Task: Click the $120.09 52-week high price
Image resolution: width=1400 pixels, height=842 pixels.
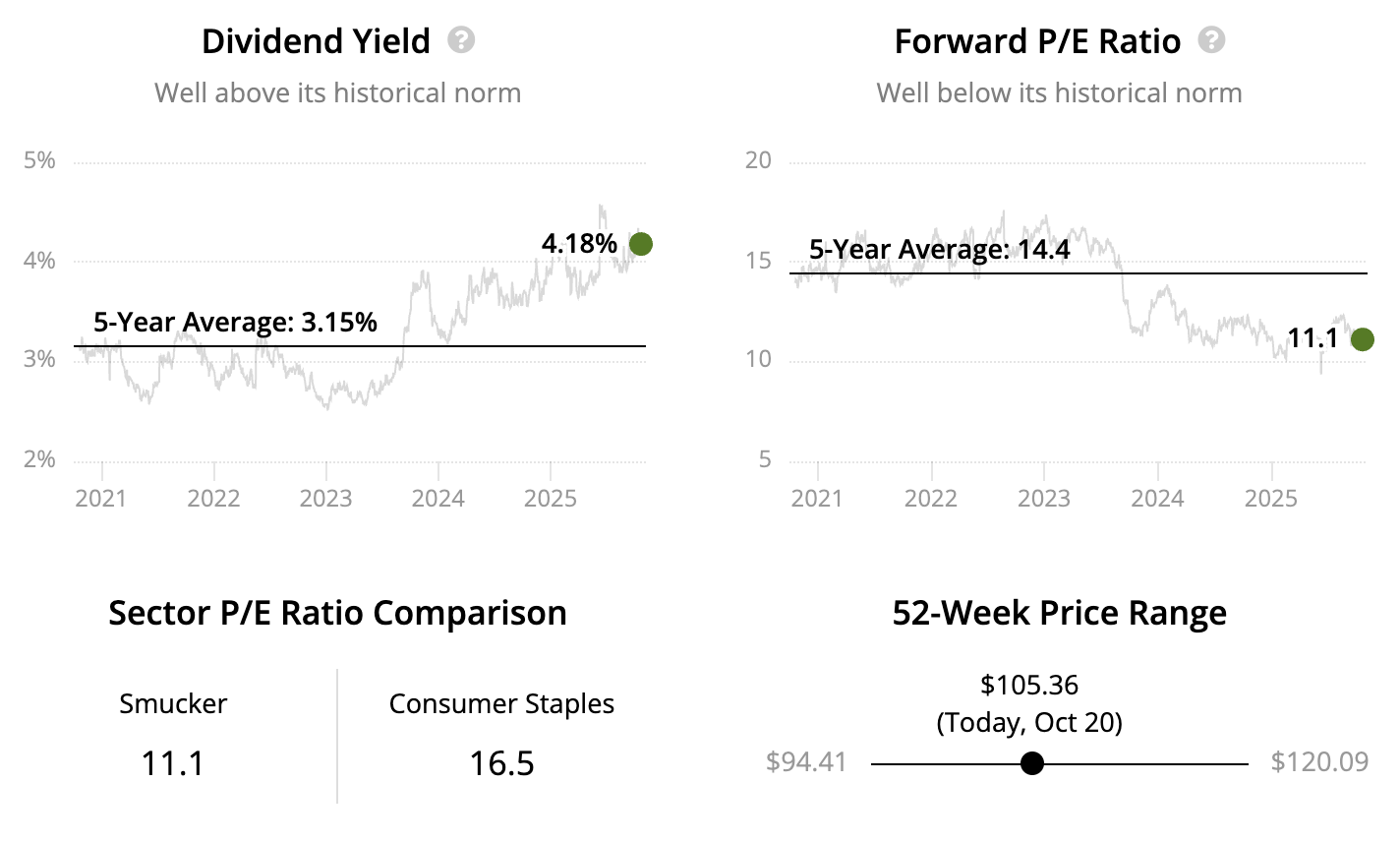Action: point(1319,762)
